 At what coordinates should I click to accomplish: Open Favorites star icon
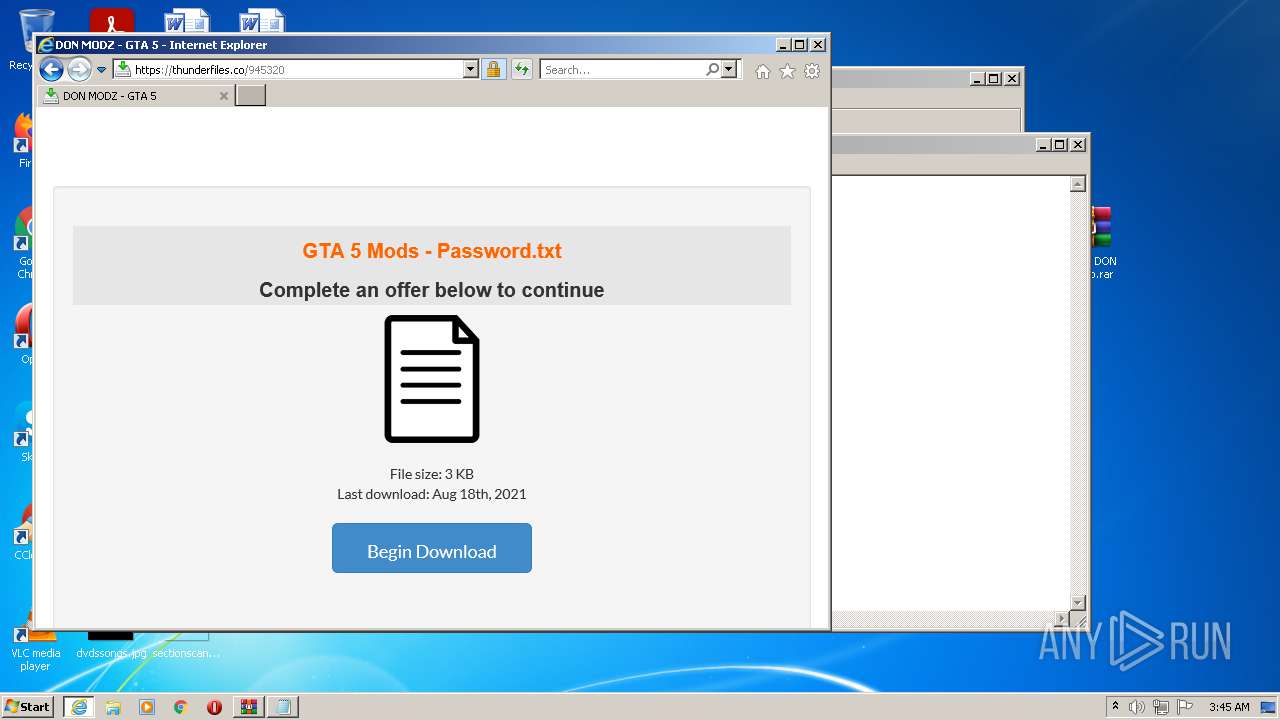coord(787,71)
